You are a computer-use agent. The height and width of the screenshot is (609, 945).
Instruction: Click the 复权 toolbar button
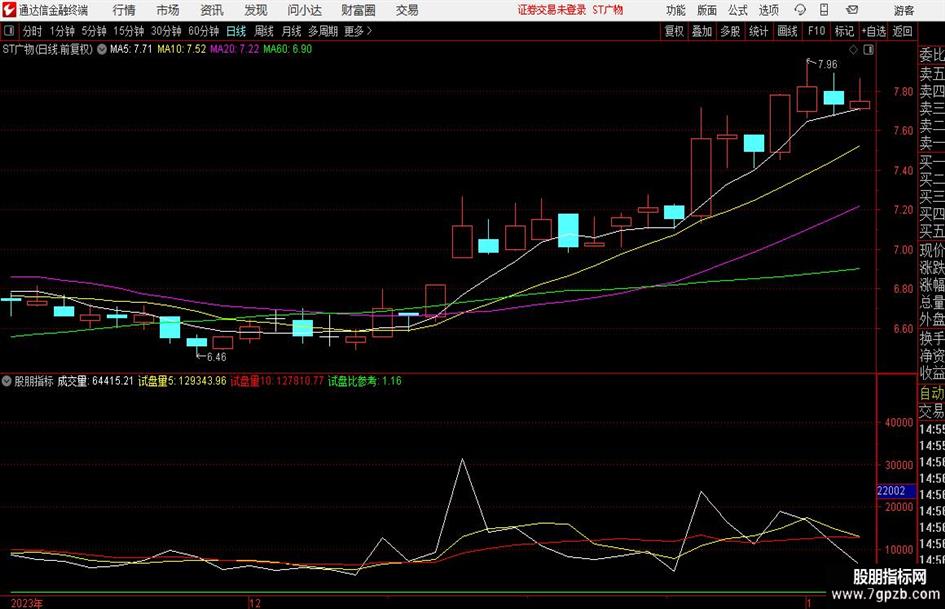674,31
